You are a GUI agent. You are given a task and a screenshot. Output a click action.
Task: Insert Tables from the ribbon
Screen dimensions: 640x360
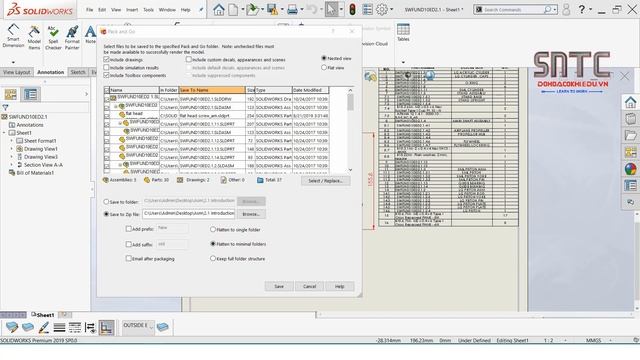tap(403, 32)
